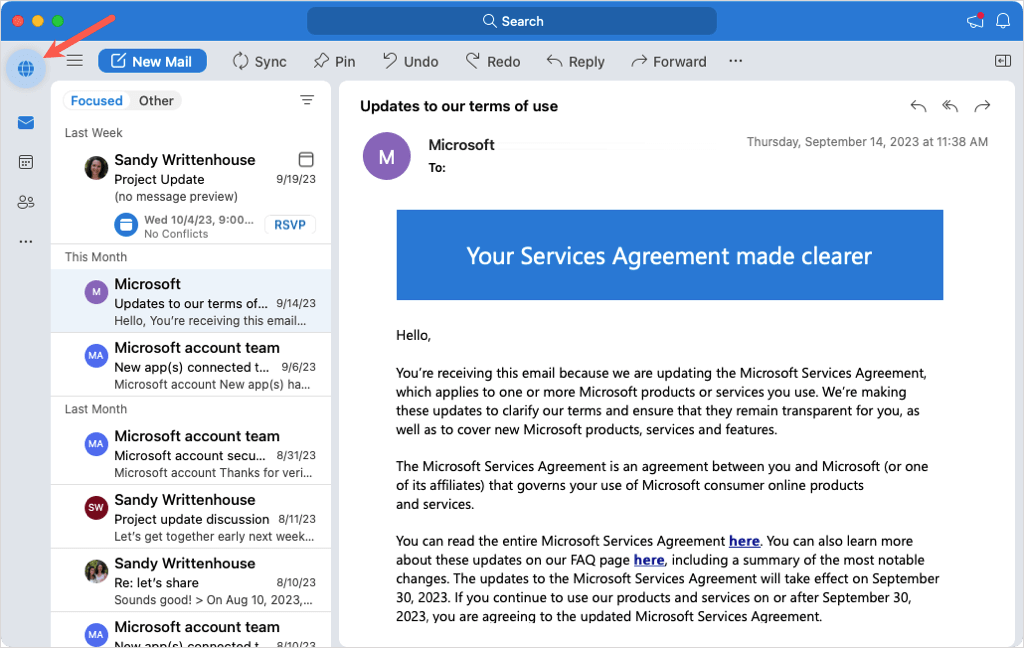Click the Microsoft sender avatar in reading pane
The height and width of the screenshot is (648, 1024).
pos(387,156)
